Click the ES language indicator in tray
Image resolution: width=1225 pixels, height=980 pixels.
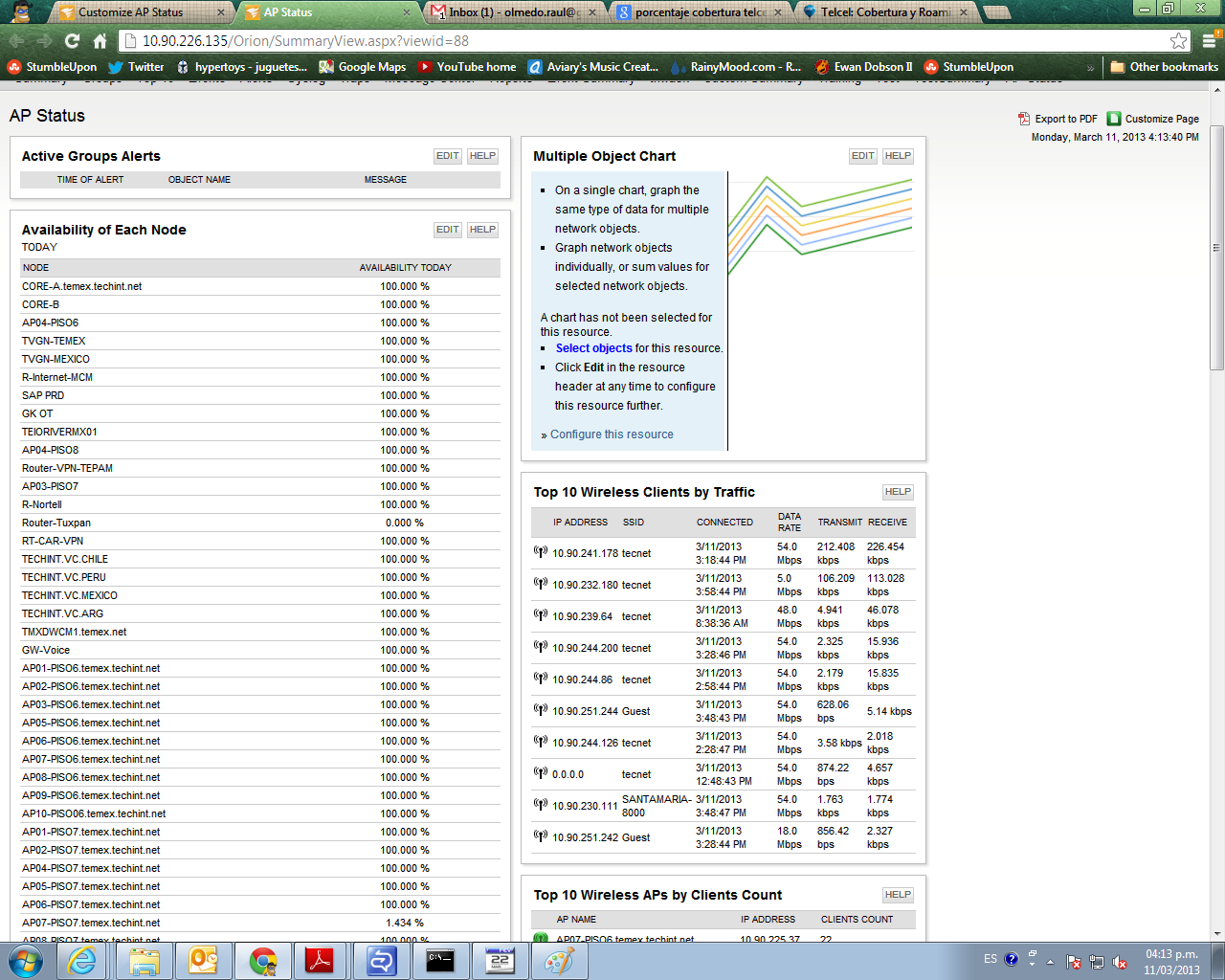[x=991, y=959]
